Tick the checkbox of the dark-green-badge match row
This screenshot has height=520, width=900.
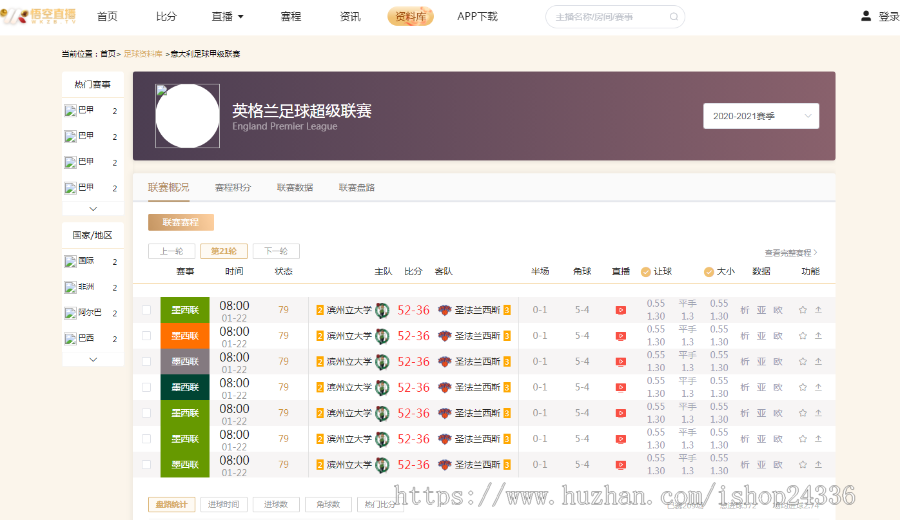[x=146, y=387]
